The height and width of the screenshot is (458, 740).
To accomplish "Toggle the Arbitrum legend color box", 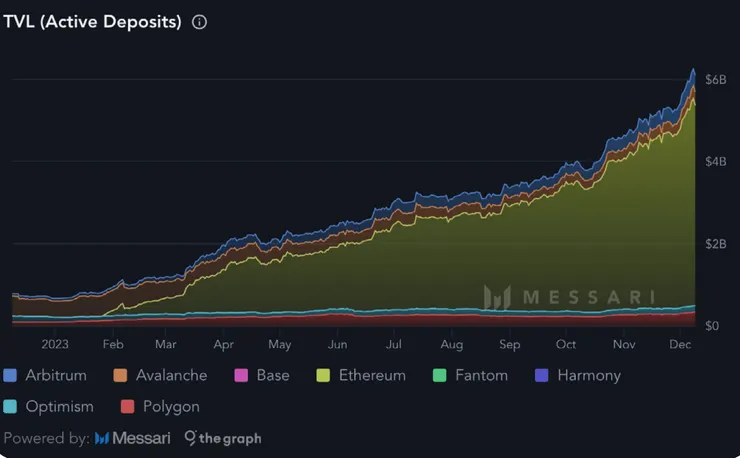I will 11,376.
